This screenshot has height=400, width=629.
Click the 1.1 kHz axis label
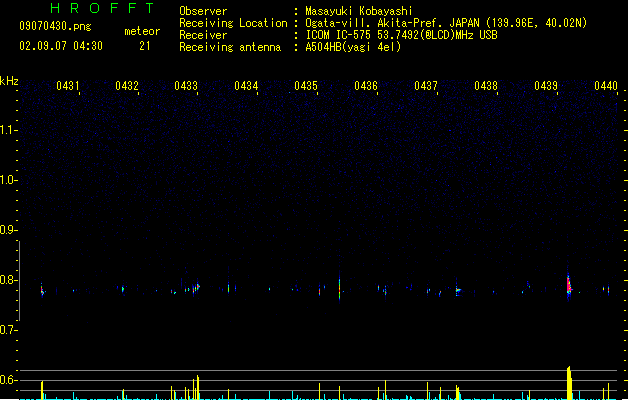pyautogui.click(x=8, y=130)
